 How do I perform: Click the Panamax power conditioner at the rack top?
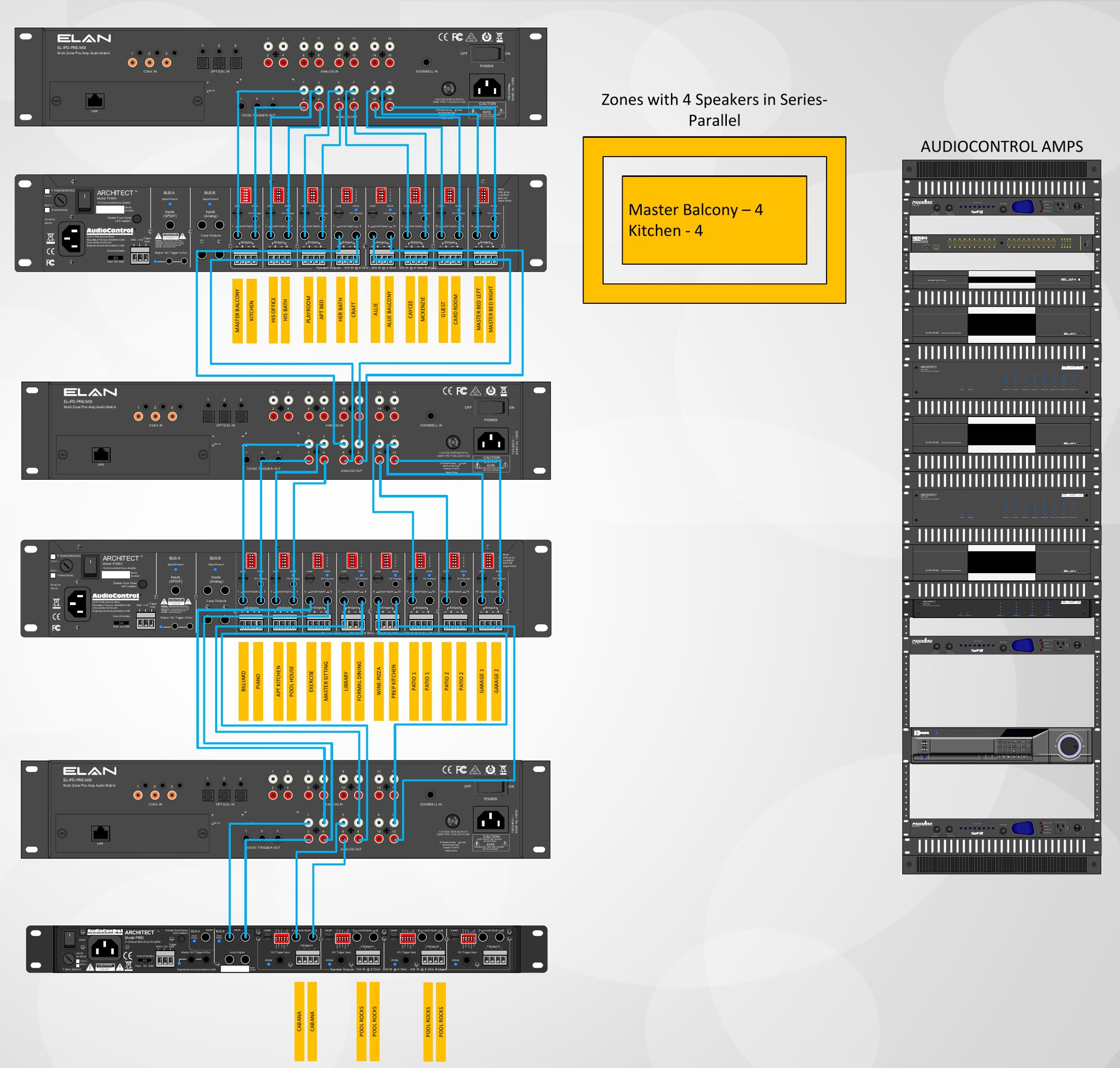coord(1001,206)
